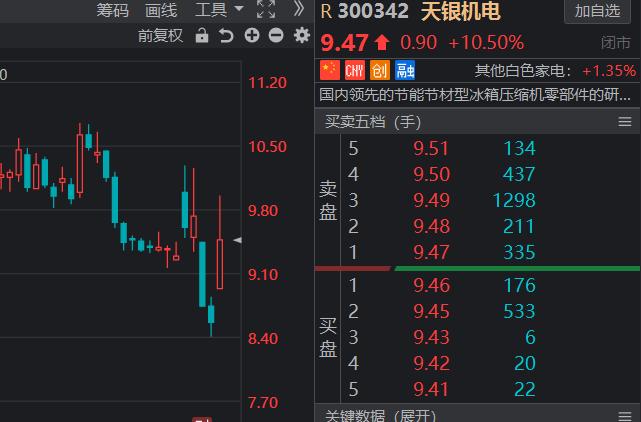Click the current price 9.47
Screen dimensions: 641x422
point(345,43)
